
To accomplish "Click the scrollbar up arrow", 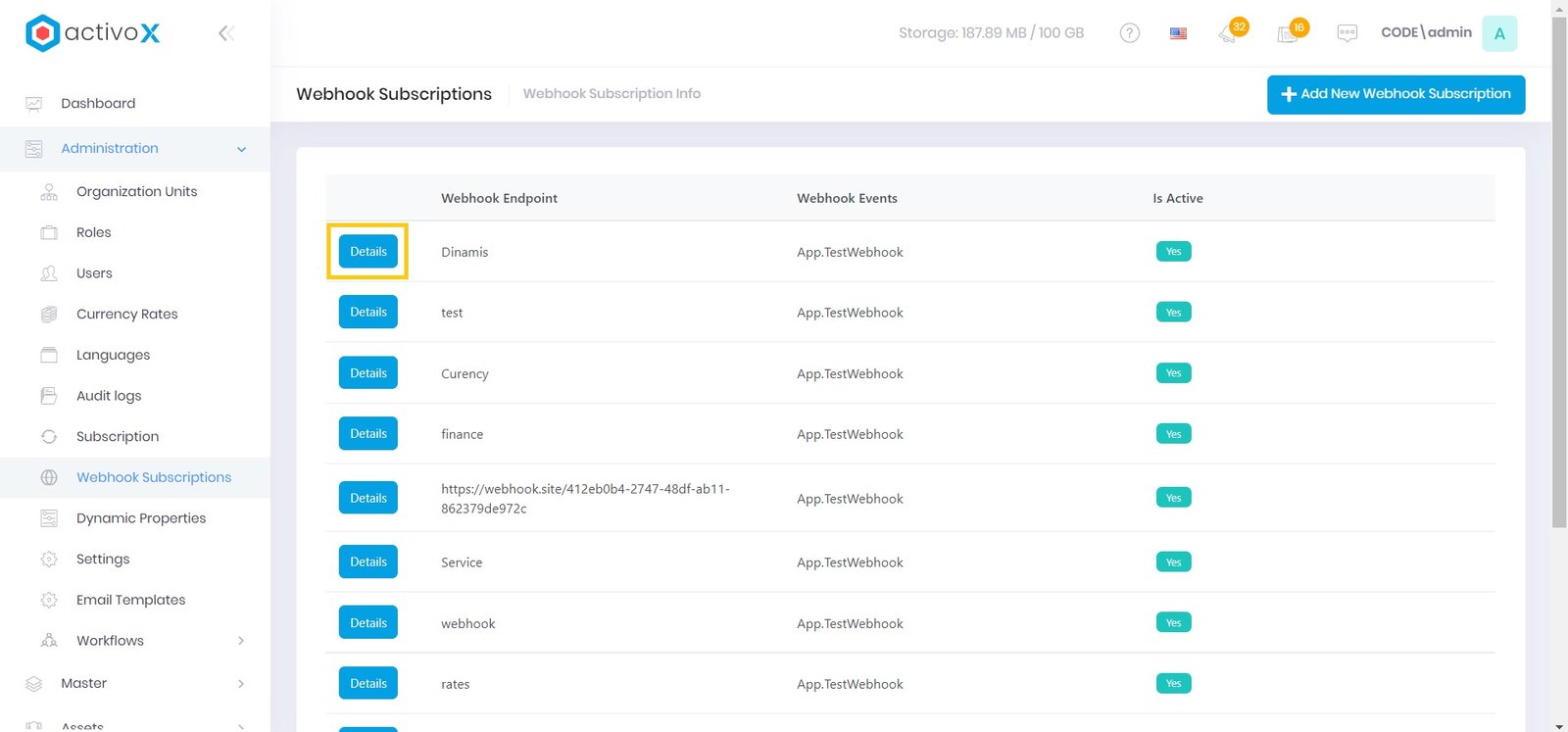I will click(1559, 7).
